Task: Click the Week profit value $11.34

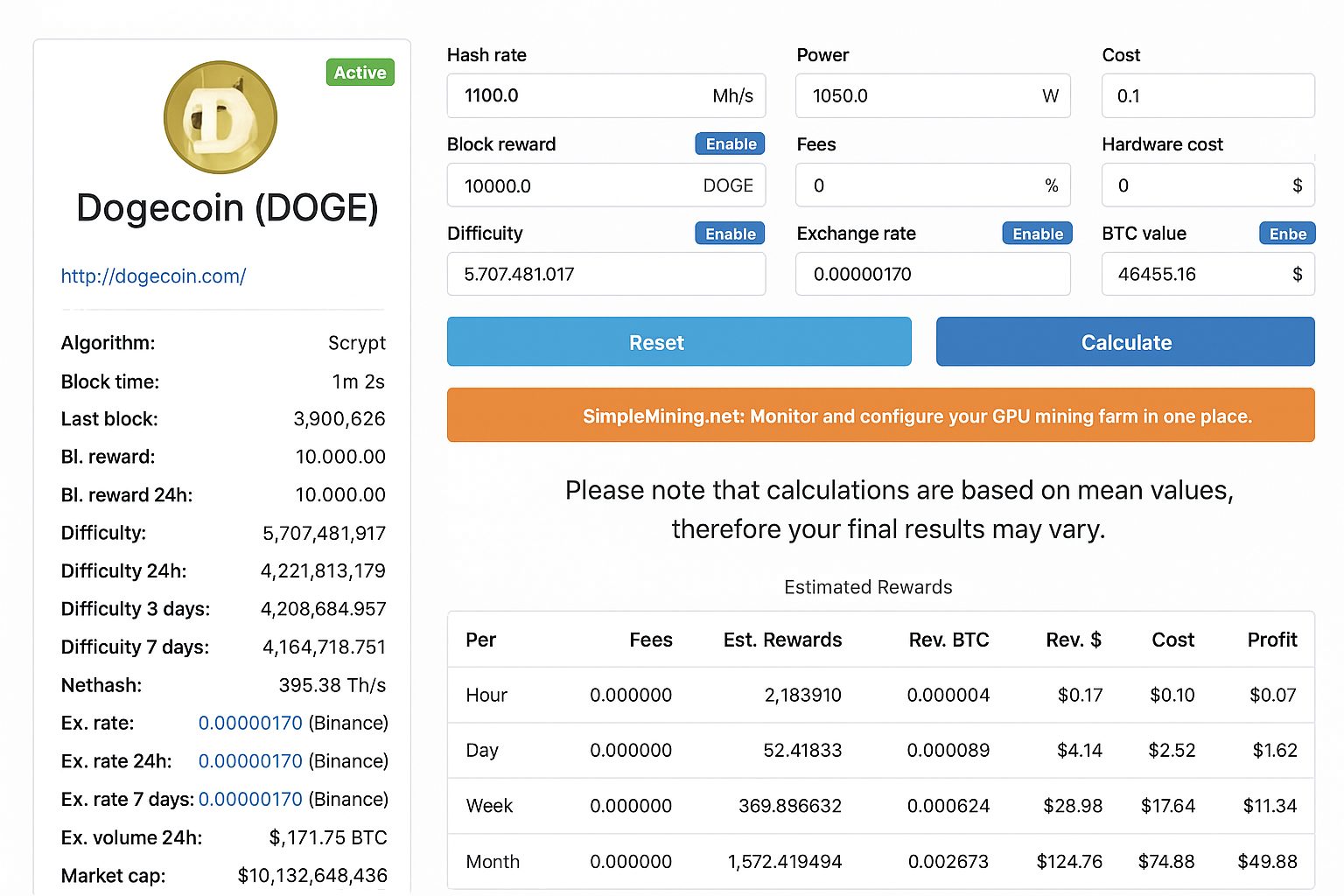Action: pos(1270,806)
